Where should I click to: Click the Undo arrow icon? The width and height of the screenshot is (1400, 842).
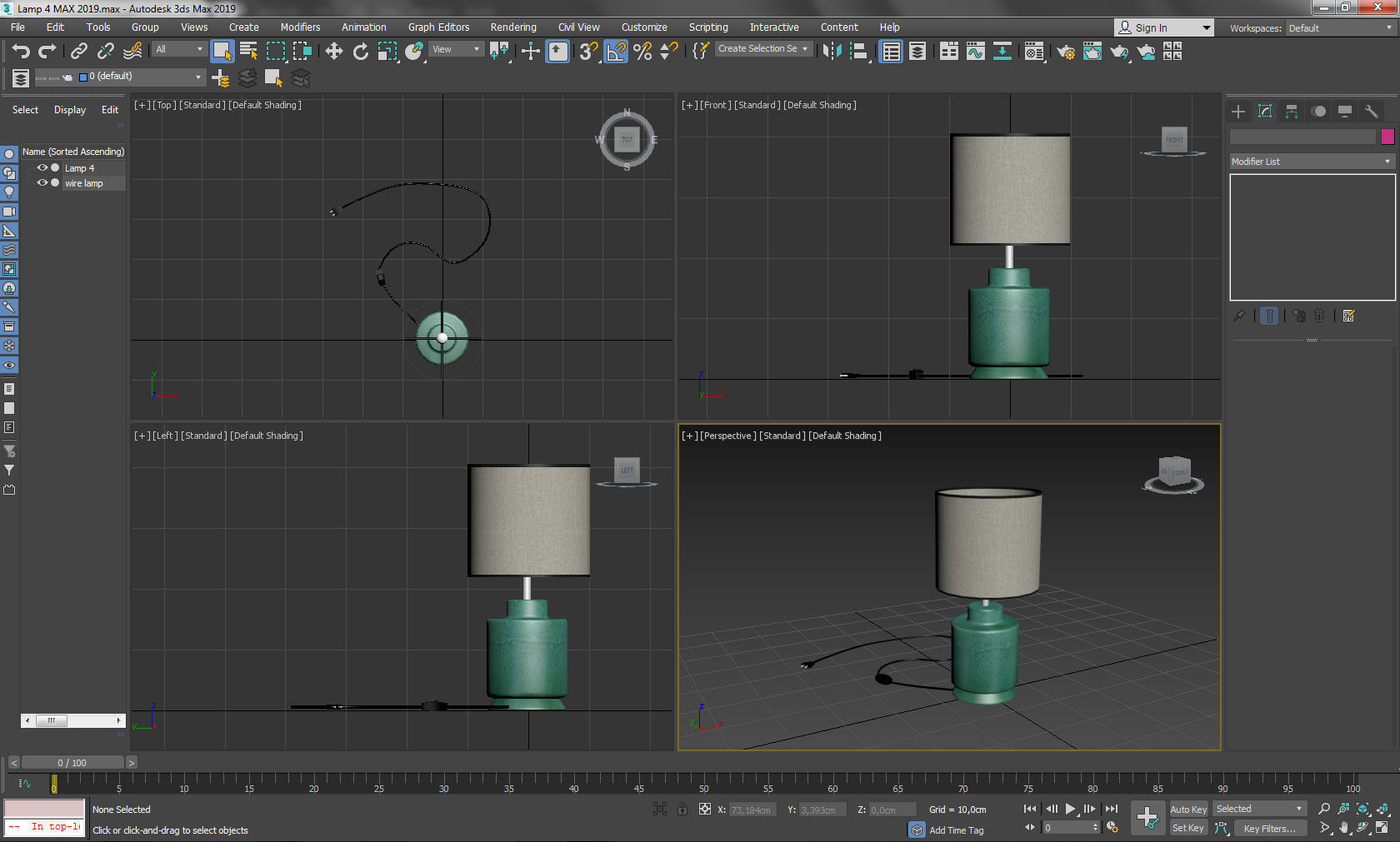click(x=21, y=52)
